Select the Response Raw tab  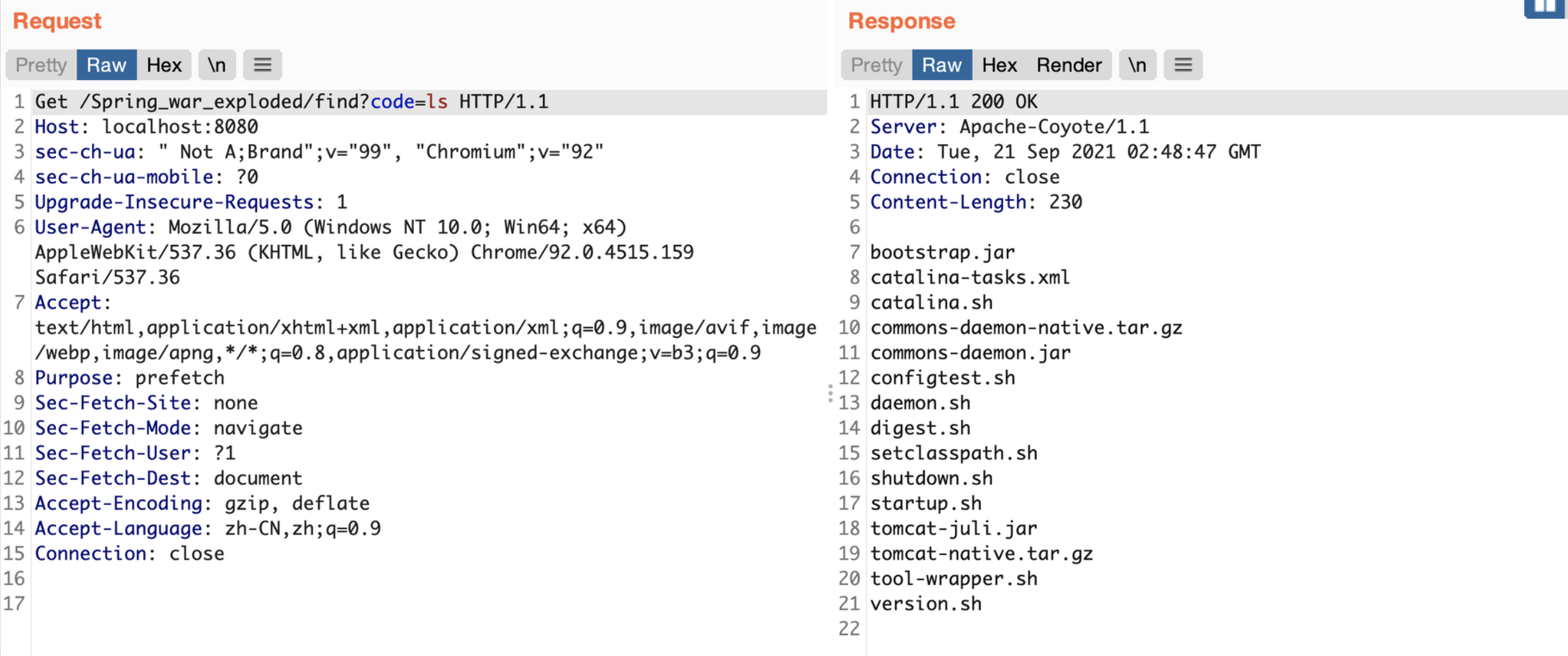point(941,65)
